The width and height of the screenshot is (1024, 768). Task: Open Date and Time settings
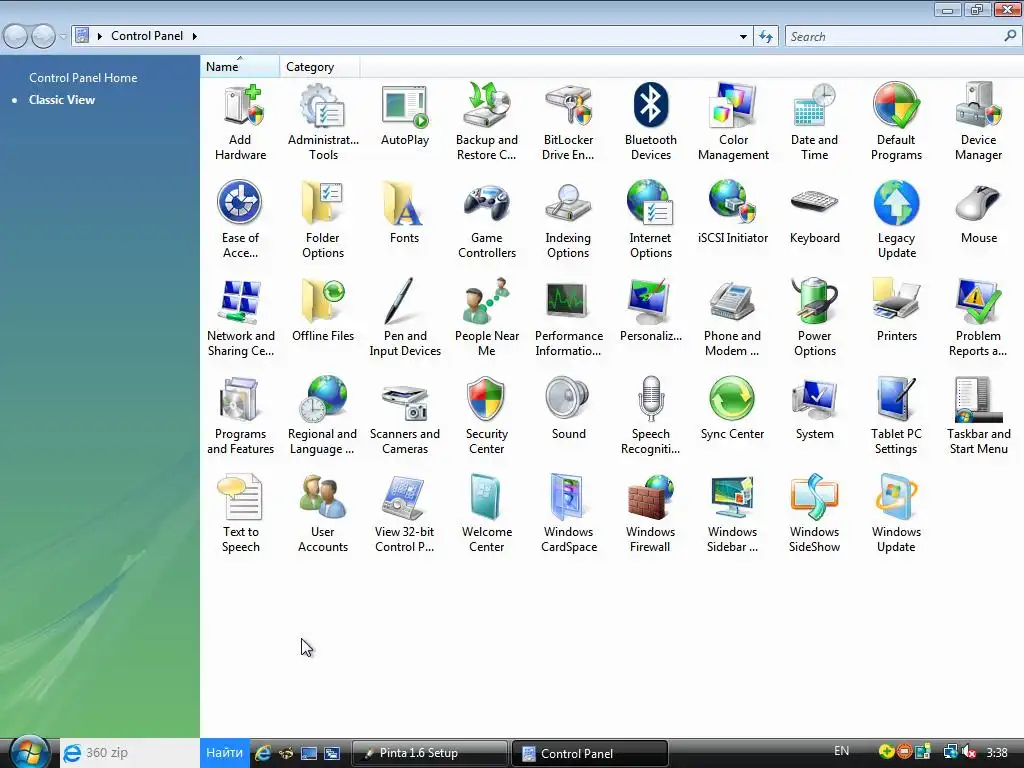click(x=814, y=121)
